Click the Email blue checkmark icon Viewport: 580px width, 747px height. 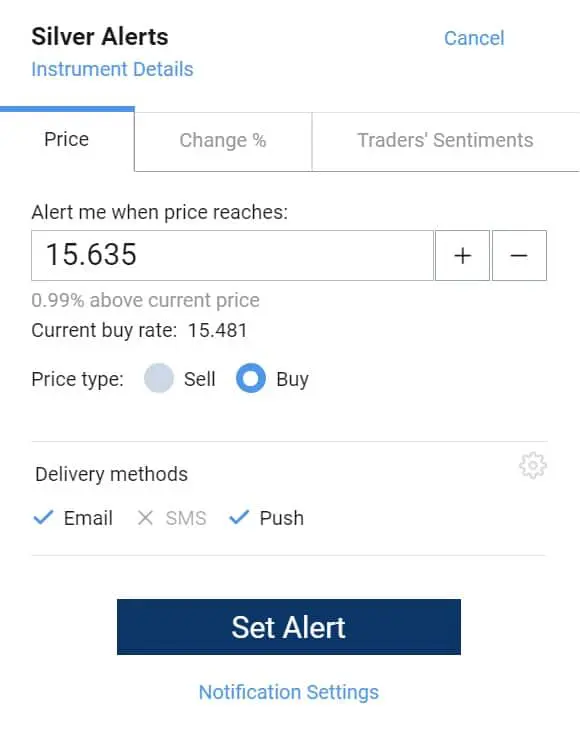[43, 517]
